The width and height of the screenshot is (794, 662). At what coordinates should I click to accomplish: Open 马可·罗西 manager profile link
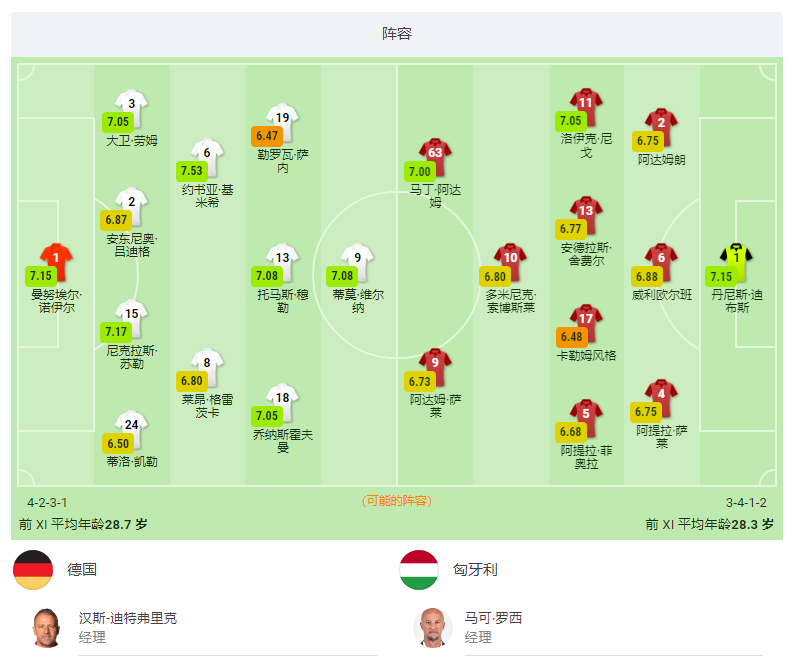[x=493, y=618]
